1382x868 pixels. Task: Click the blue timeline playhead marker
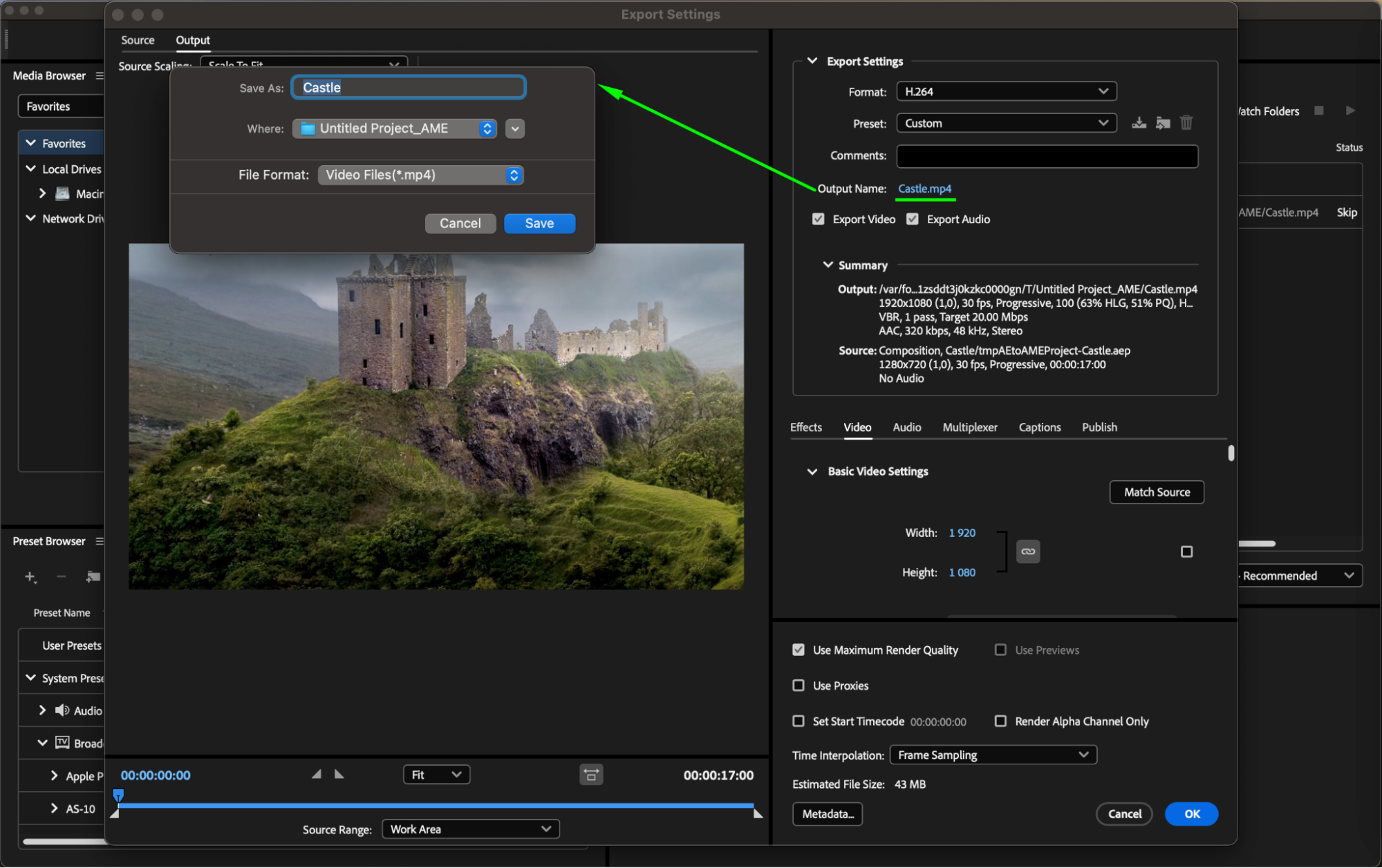point(118,795)
